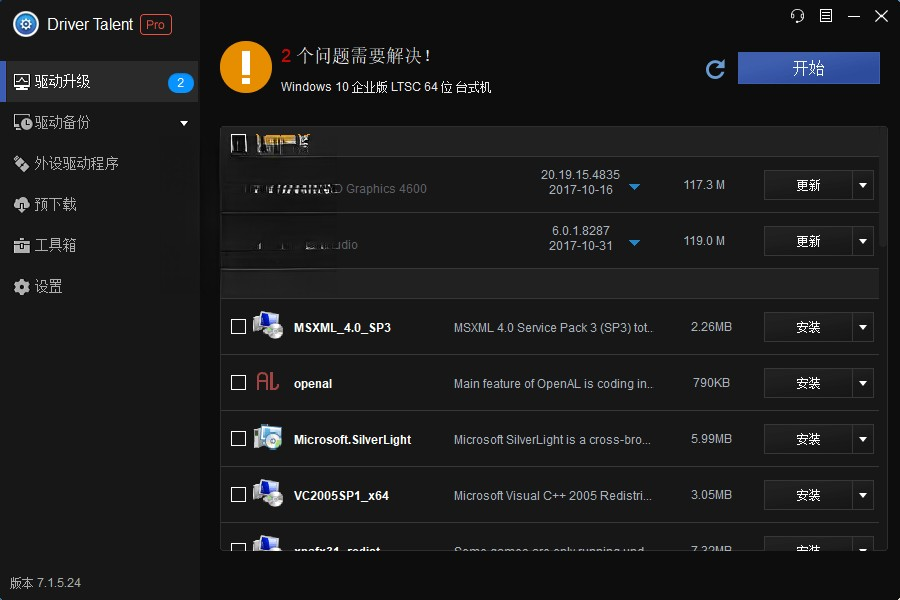The width and height of the screenshot is (900, 600).
Task: Tick the checkbox for openal
Action: (x=238, y=382)
